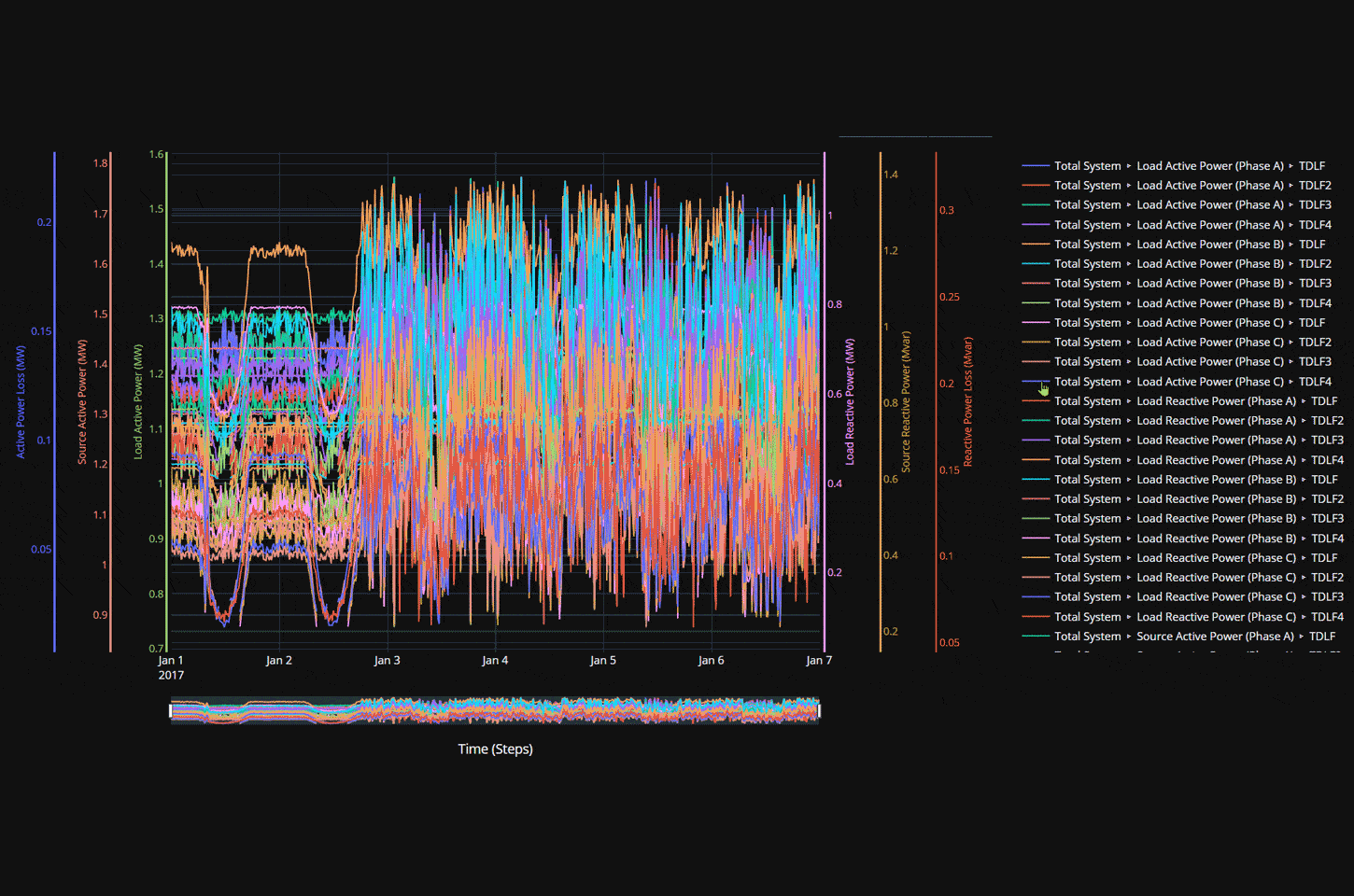The height and width of the screenshot is (896, 1354).
Task: Click inside the minimap overview below the plot
Action: click(x=495, y=709)
